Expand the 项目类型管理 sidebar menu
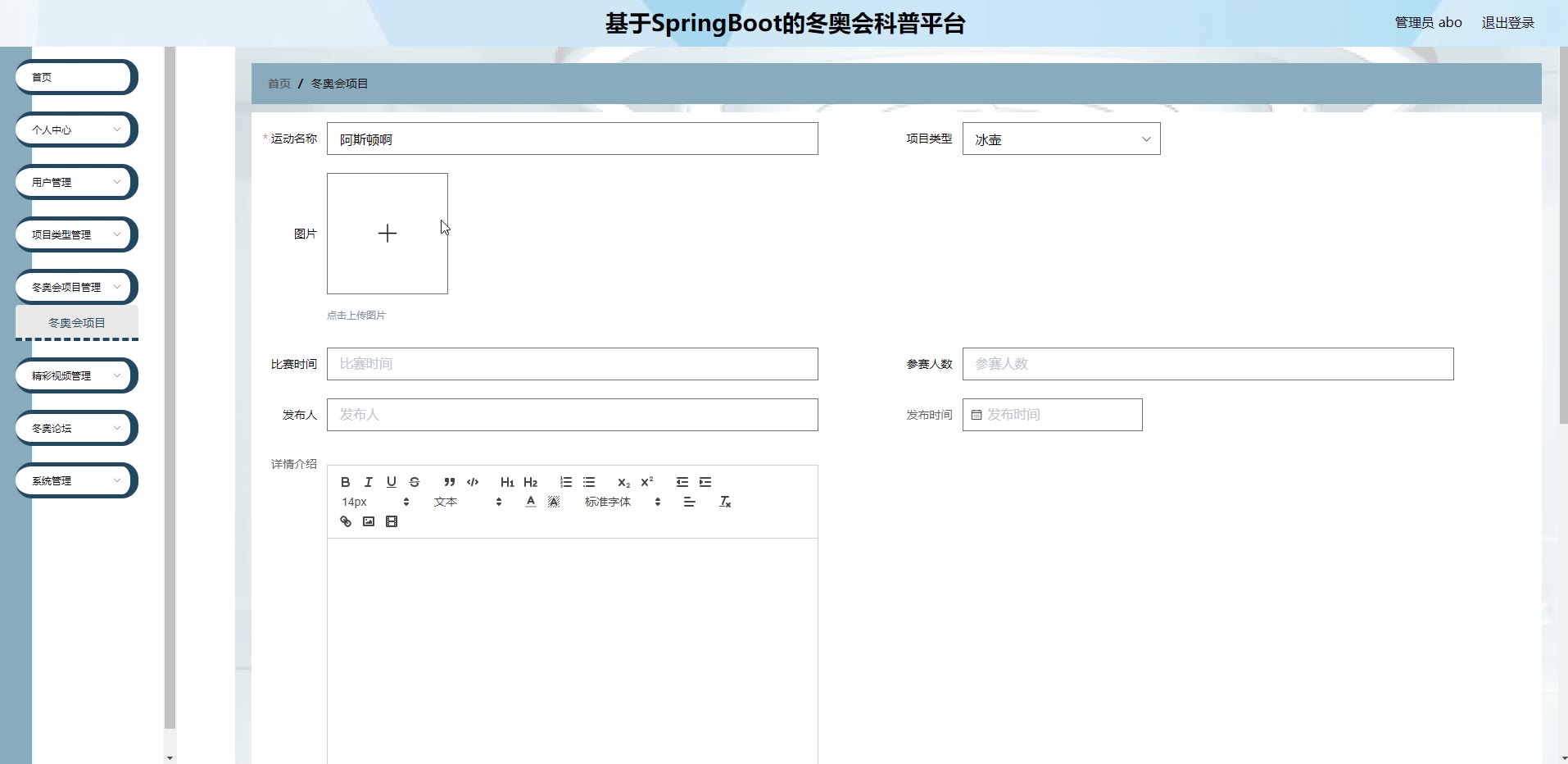The width and height of the screenshot is (1568, 764). point(76,234)
